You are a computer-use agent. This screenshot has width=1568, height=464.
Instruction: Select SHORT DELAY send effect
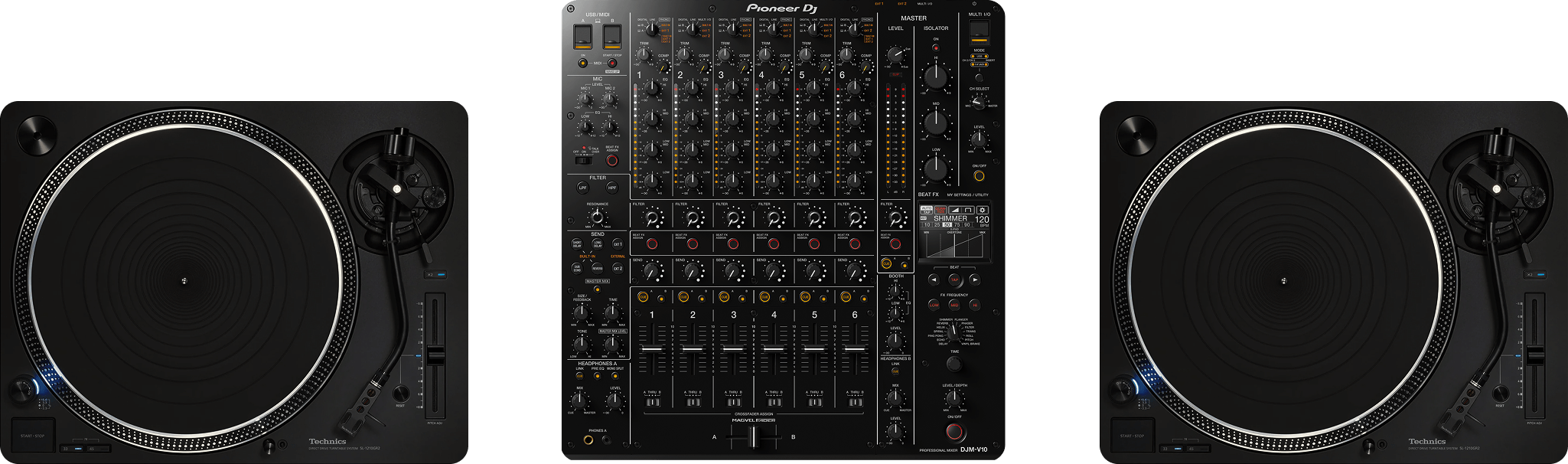pos(577,244)
